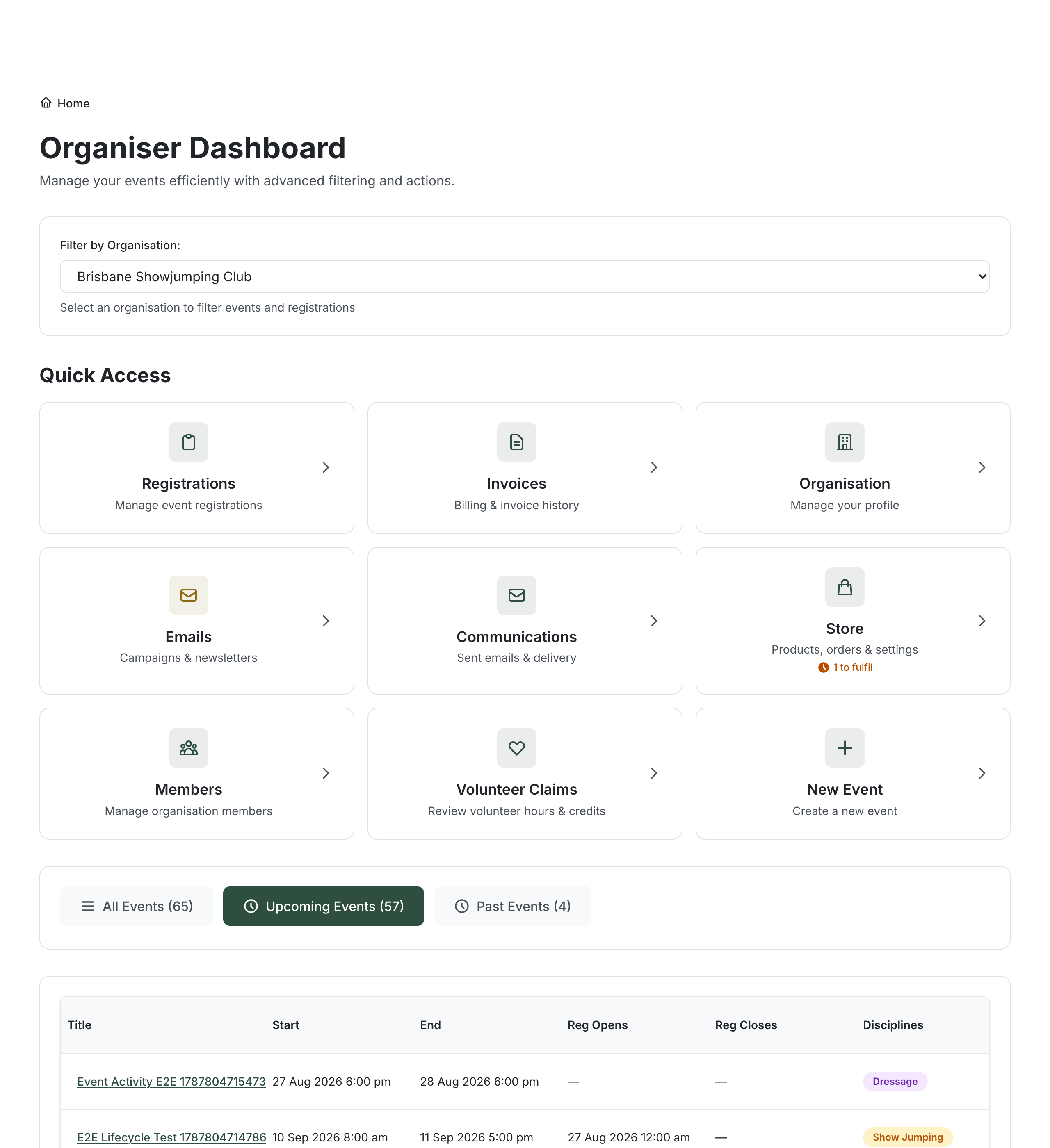This screenshot has width=1050, height=1148.
Task: Open the Home breadcrumb link
Action: 65,103
